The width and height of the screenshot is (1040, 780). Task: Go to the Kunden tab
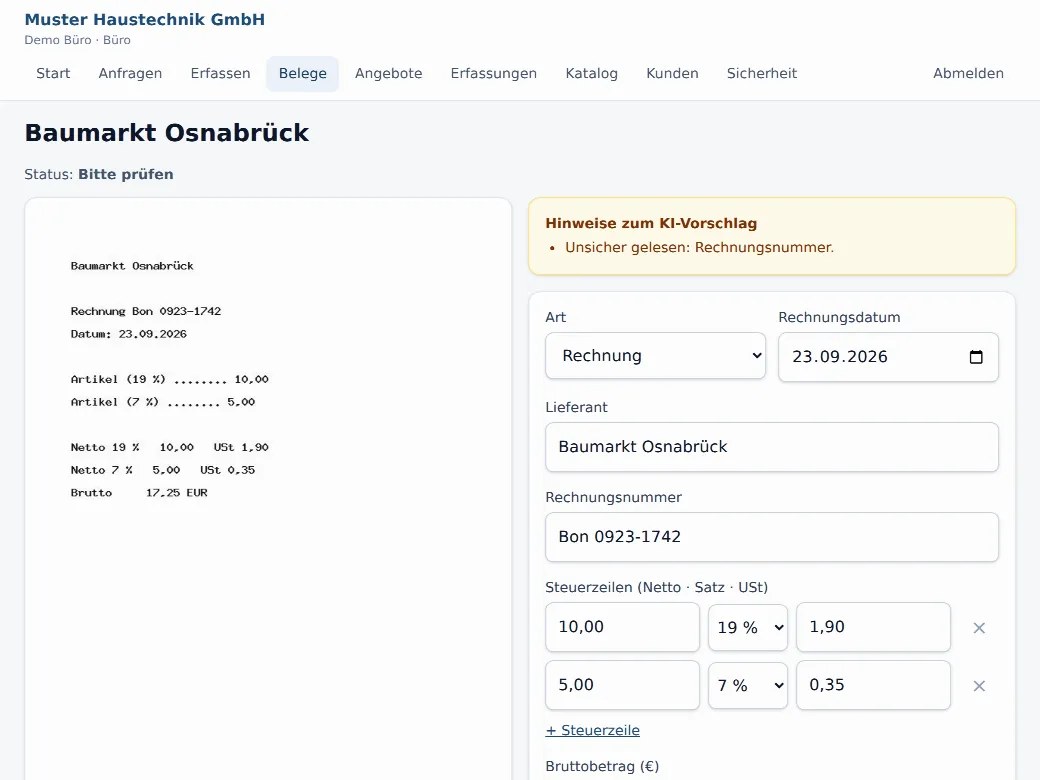pos(672,74)
